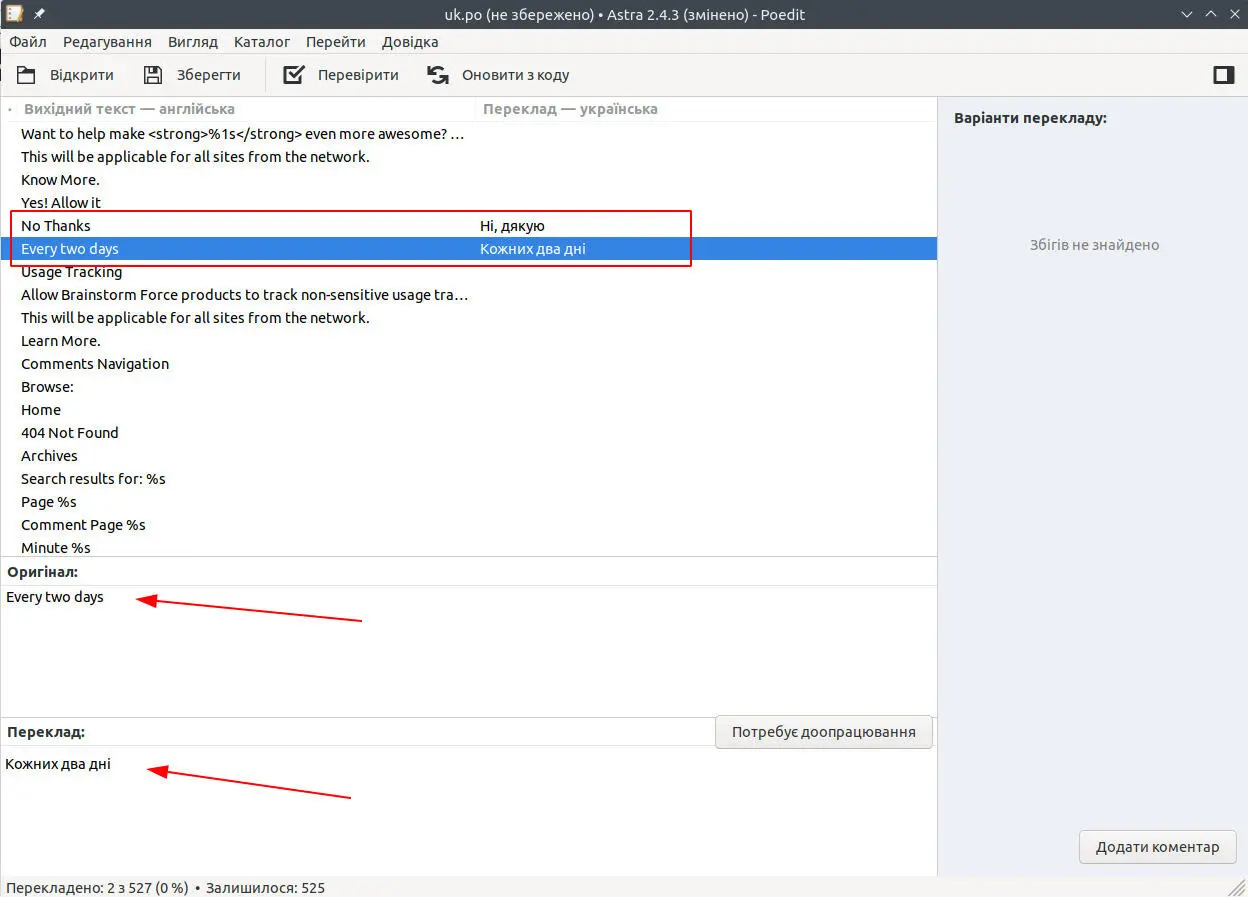Click the Відкрити toolbar label
1248x897 pixels.
[82, 75]
